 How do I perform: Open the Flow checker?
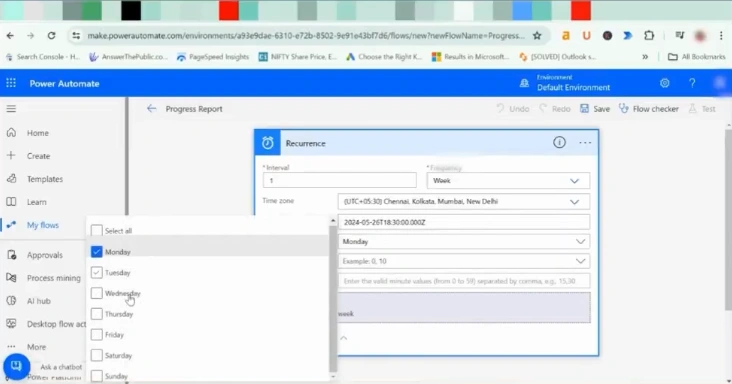[x=649, y=109]
